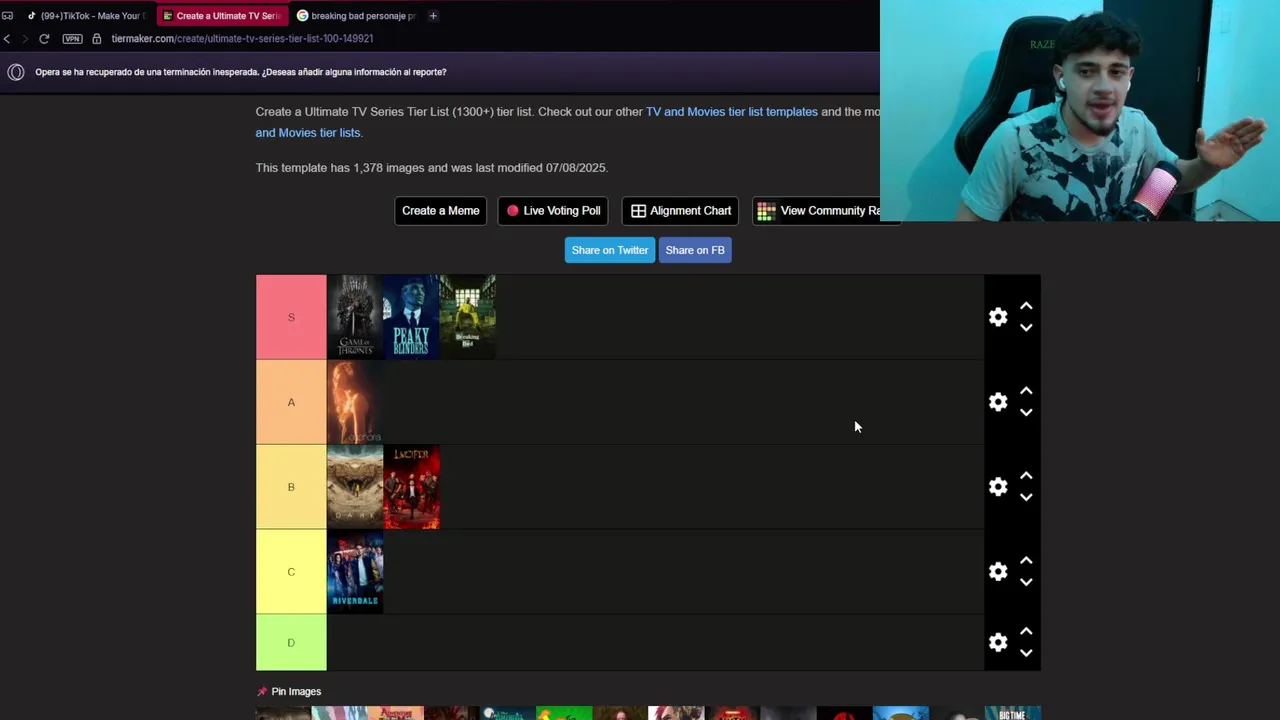Select the yellow B tier label

point(291,487)
